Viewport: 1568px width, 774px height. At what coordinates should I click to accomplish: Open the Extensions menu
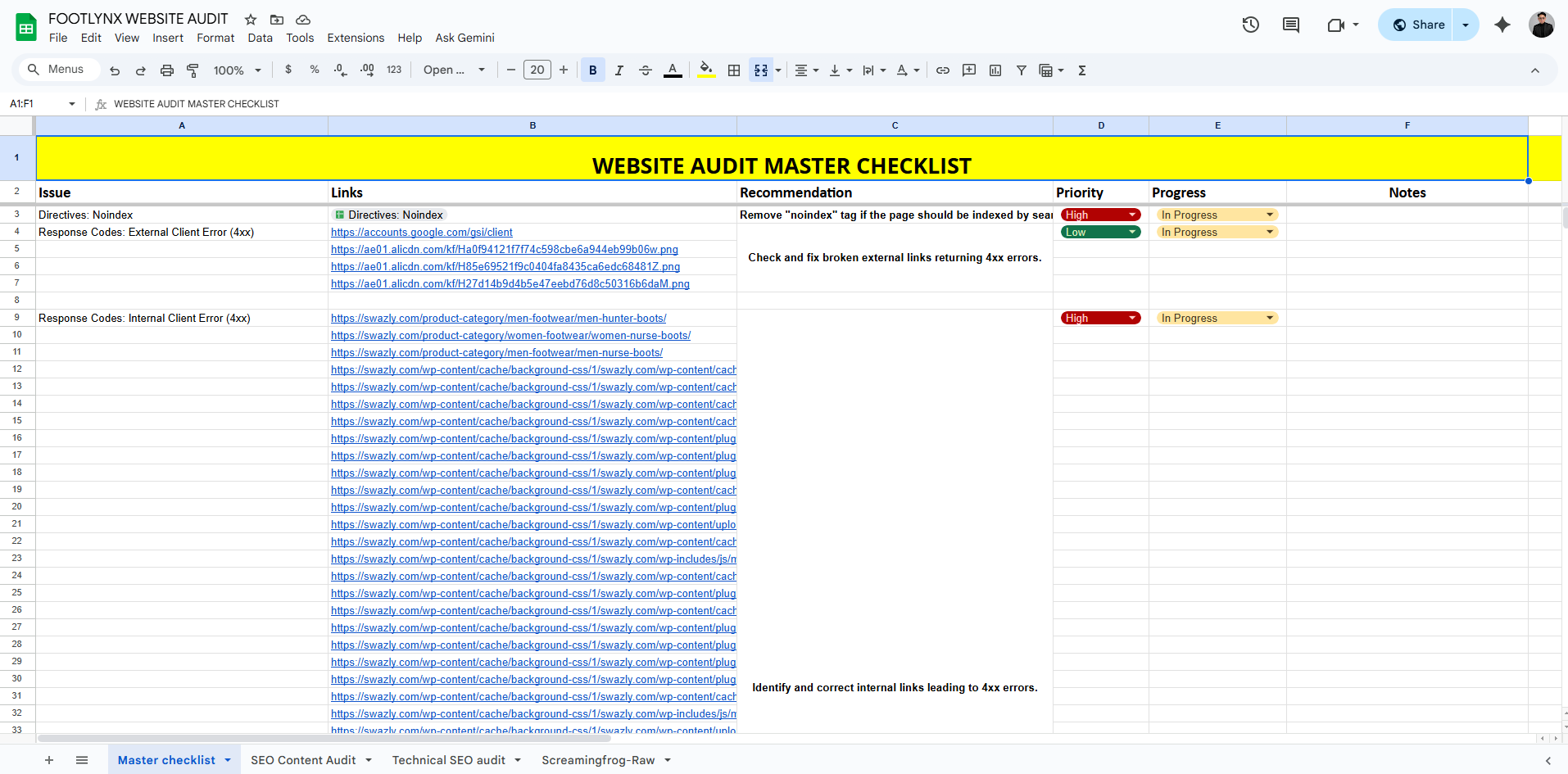tap(356, 38)
